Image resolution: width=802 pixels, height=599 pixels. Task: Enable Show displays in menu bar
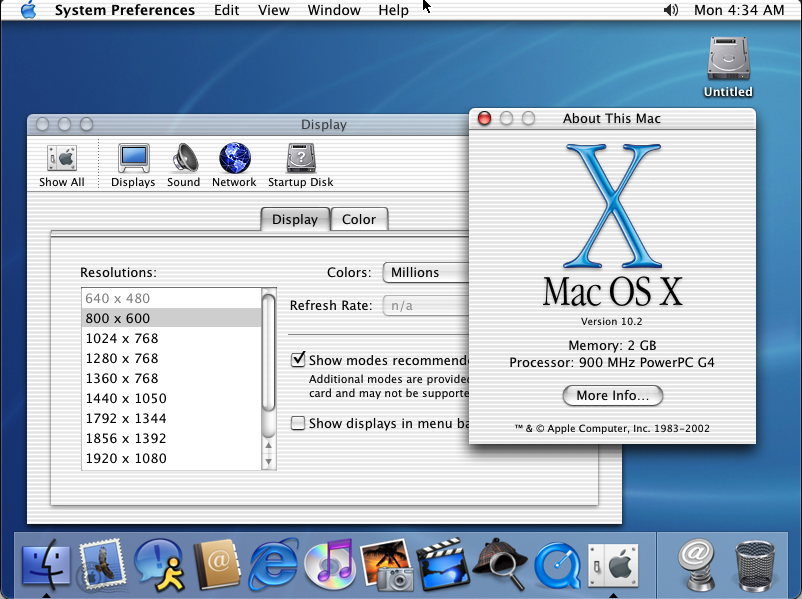click(x=298, y=423)
